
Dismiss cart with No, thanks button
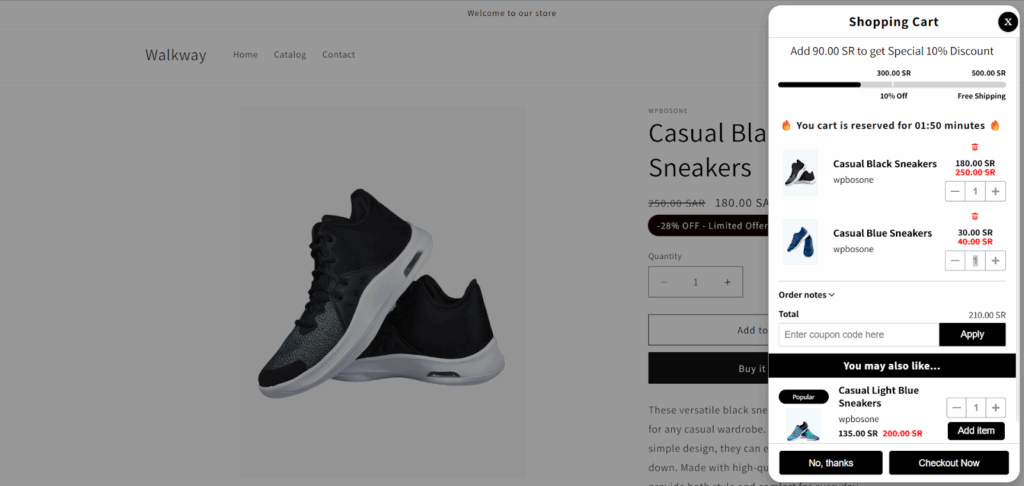(831, 462)
